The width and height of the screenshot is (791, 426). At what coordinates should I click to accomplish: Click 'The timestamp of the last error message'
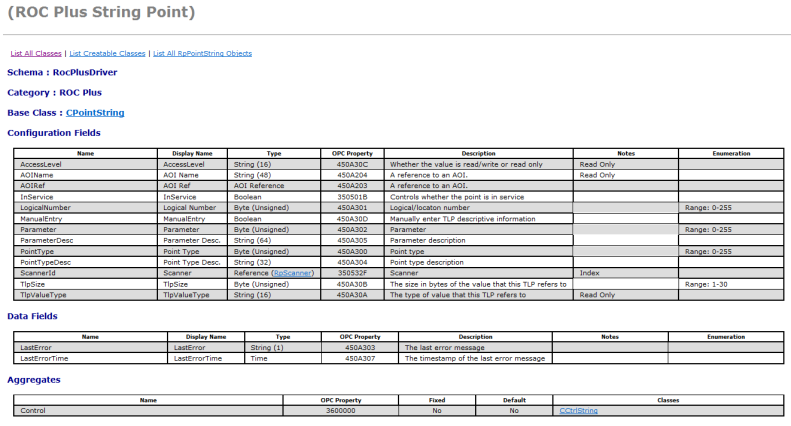tap(475, 359)
